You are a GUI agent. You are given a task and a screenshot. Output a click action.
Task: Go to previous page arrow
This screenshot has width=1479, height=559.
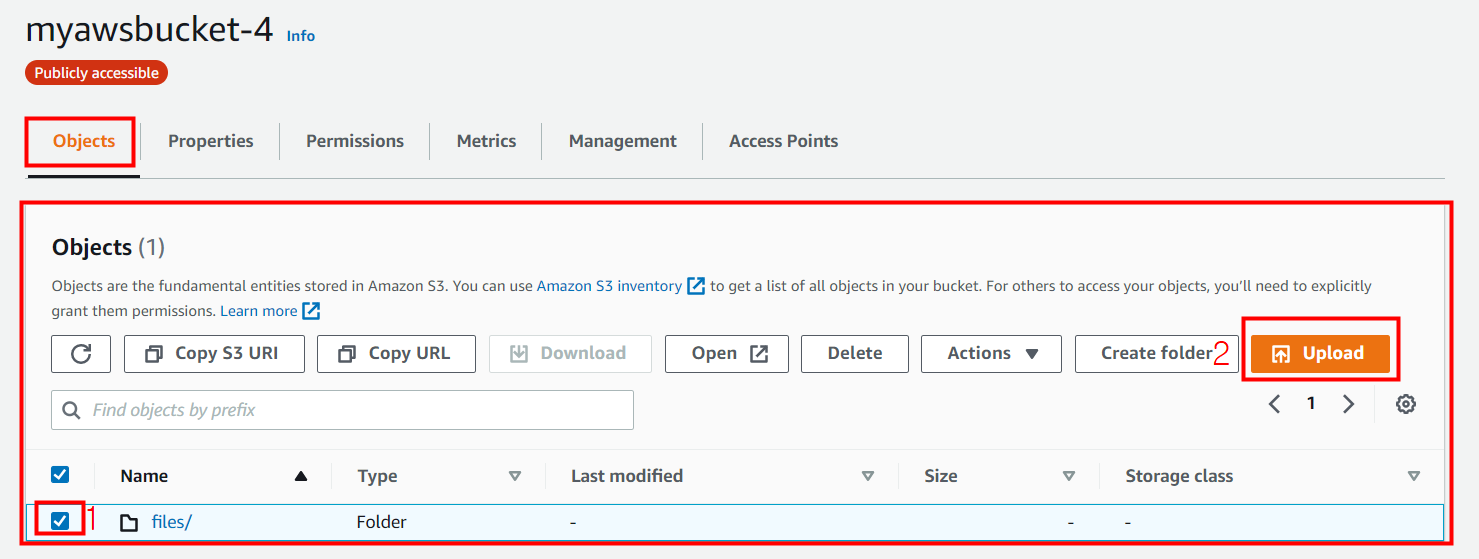(x=1274, y=404)
